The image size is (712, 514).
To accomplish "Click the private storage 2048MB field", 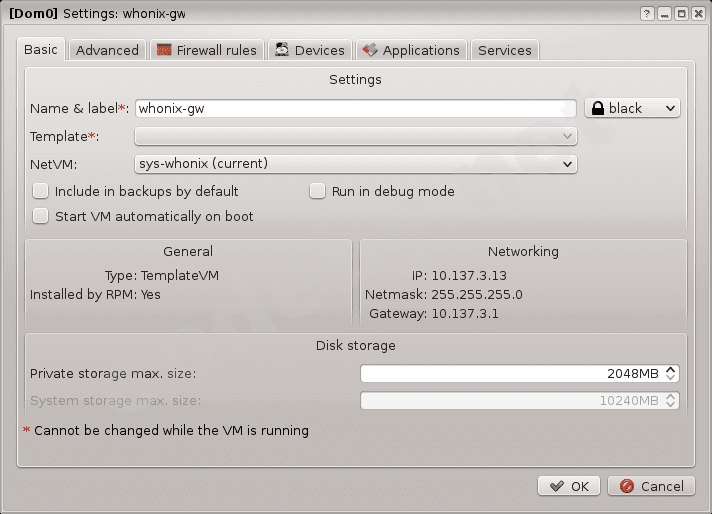I will tap(519, 374).
